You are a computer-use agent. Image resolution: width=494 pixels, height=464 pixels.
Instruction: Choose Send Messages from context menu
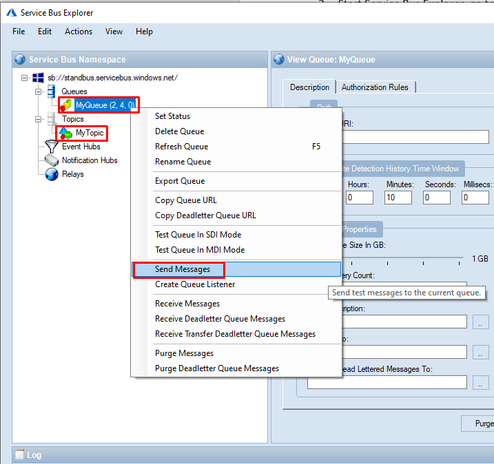point(237,269)
